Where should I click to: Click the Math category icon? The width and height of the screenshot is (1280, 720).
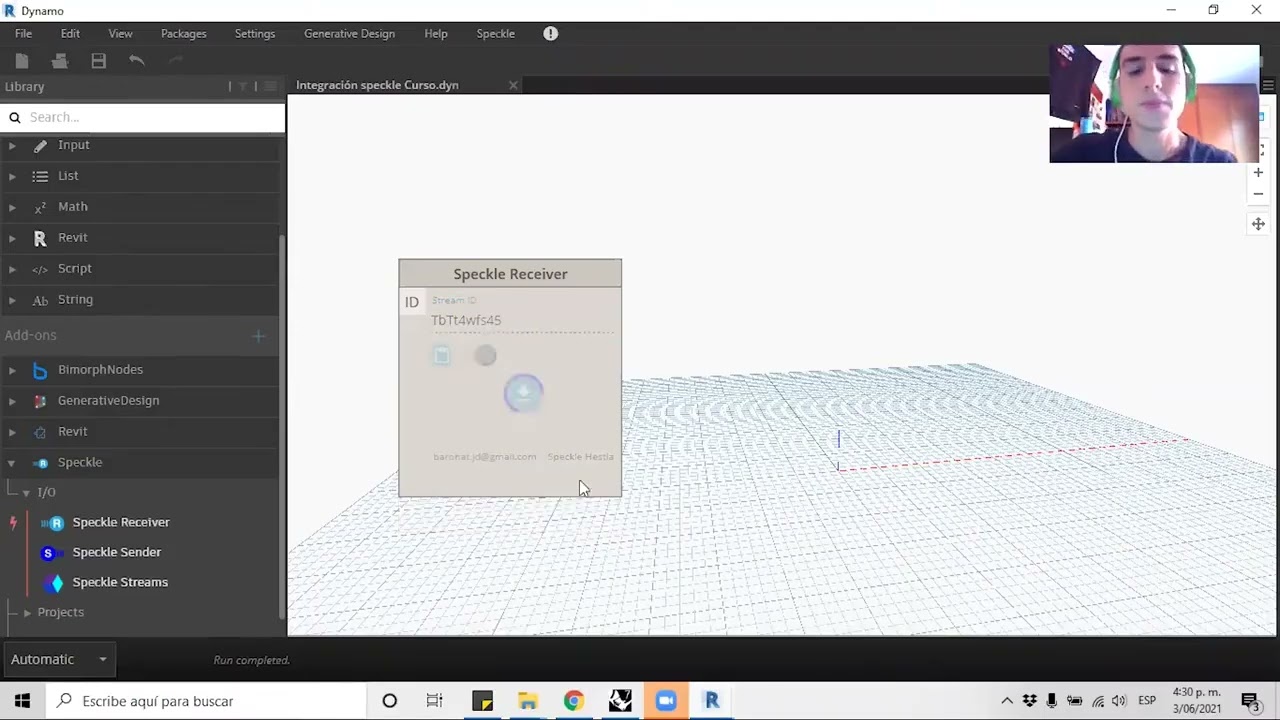[40, 207]
